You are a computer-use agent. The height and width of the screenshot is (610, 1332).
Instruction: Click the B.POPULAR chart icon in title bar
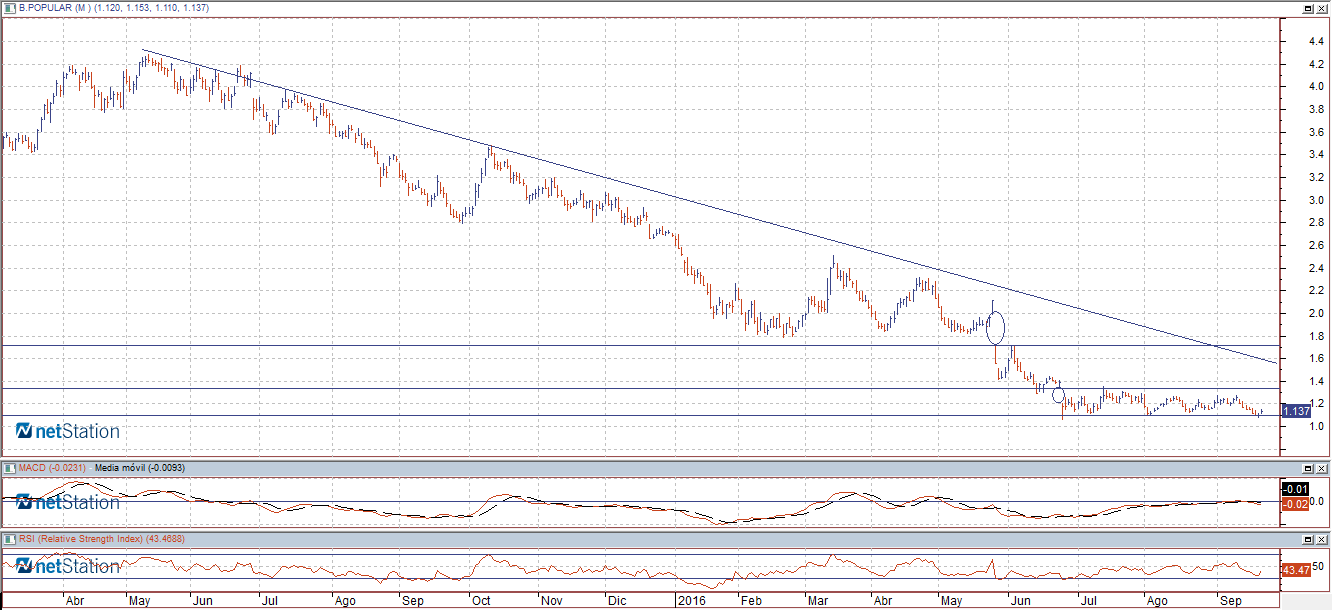point(10,7)
